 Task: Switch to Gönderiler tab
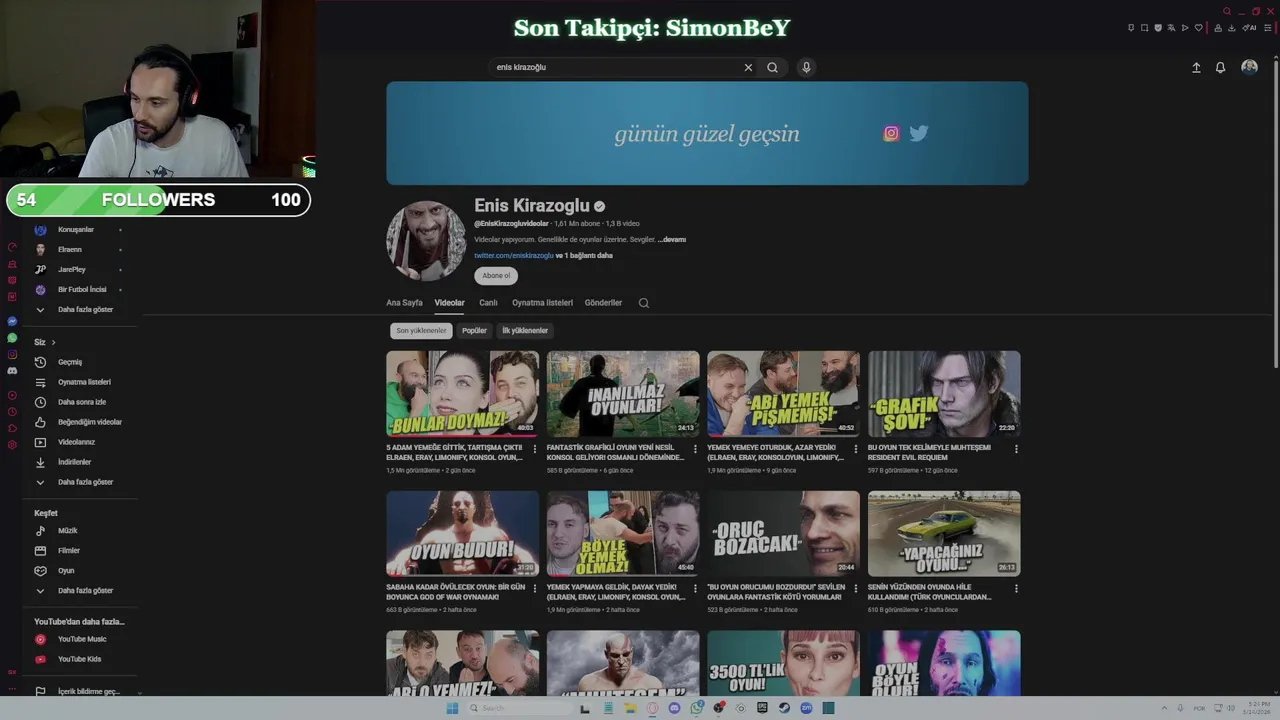[x=603, y=303]
